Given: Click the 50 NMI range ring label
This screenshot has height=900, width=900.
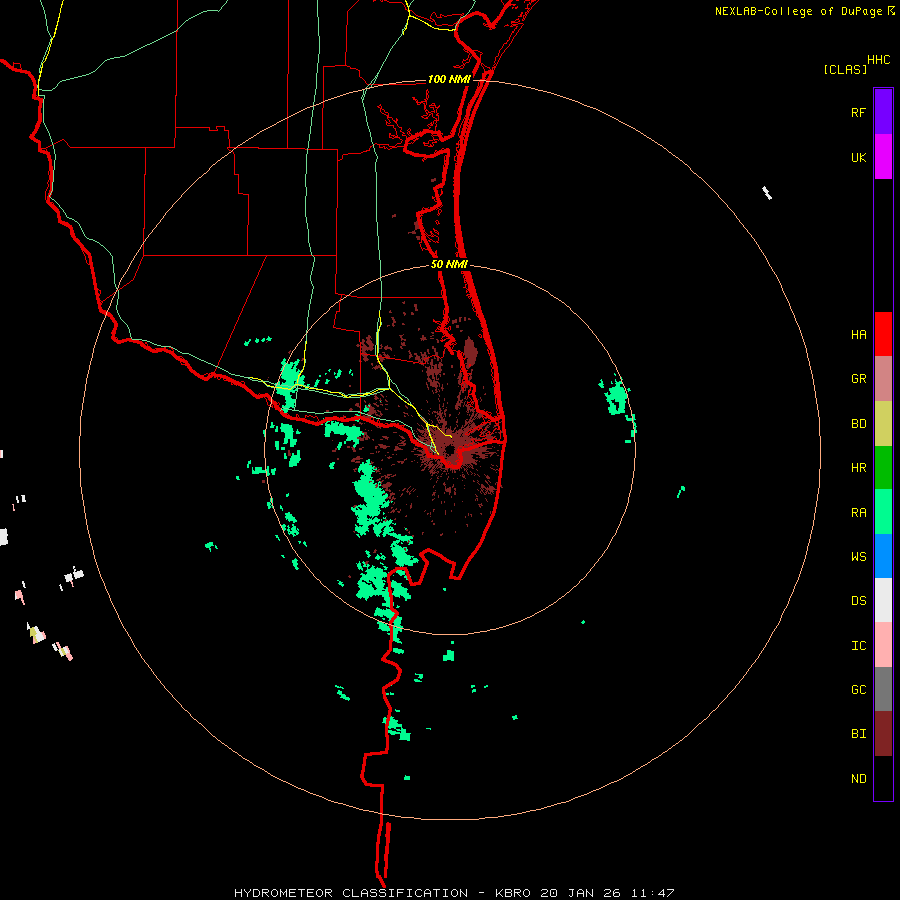Looking at the screenshot, I should (449, 264).
